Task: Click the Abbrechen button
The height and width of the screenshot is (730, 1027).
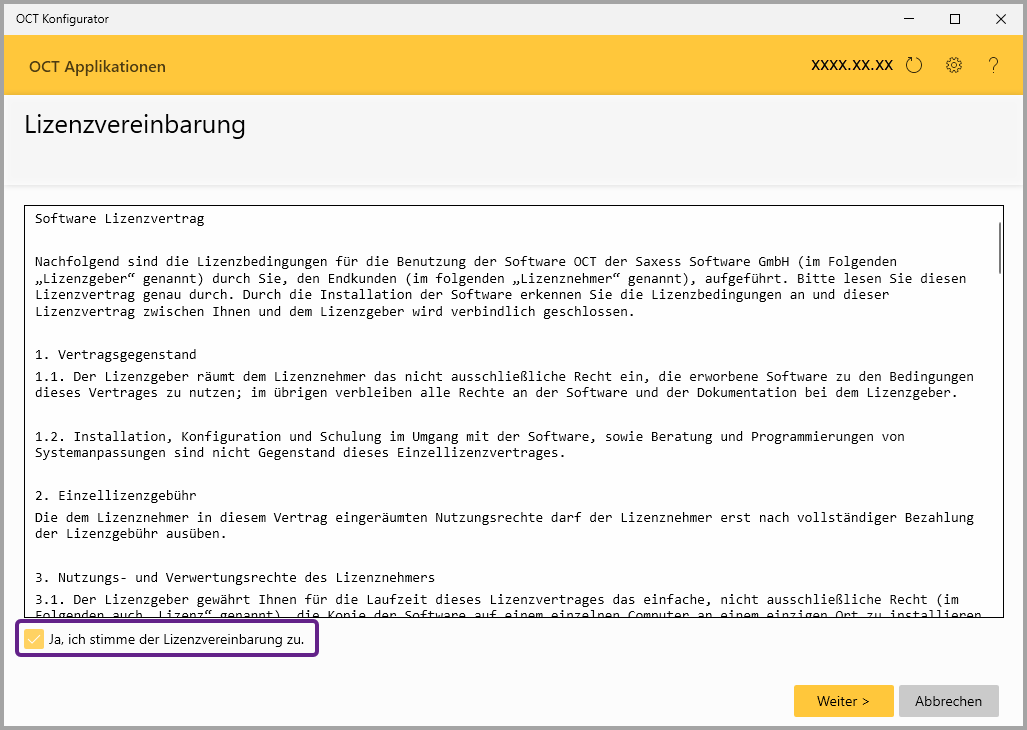Action: click(x=948, y=701)
